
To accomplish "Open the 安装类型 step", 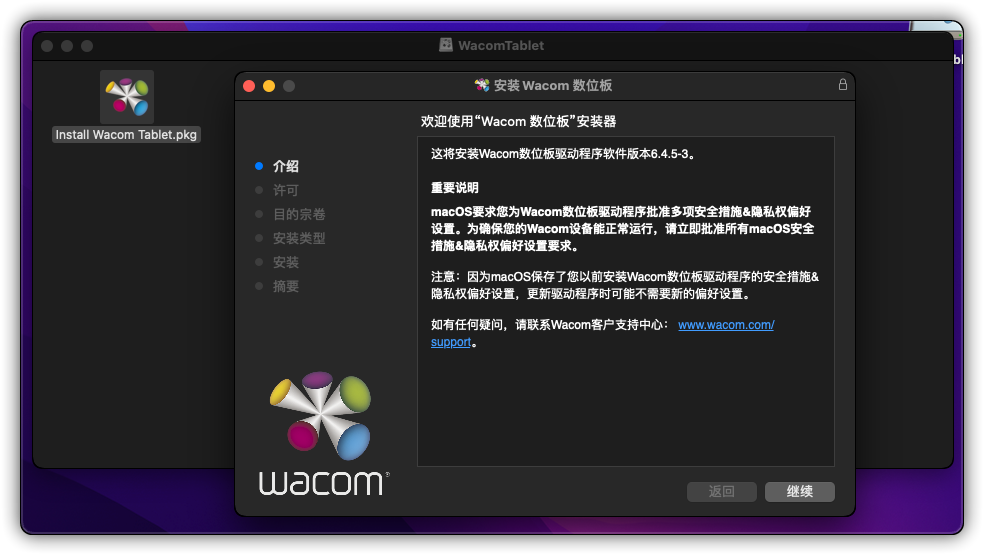I will click(x=299, y=238).
